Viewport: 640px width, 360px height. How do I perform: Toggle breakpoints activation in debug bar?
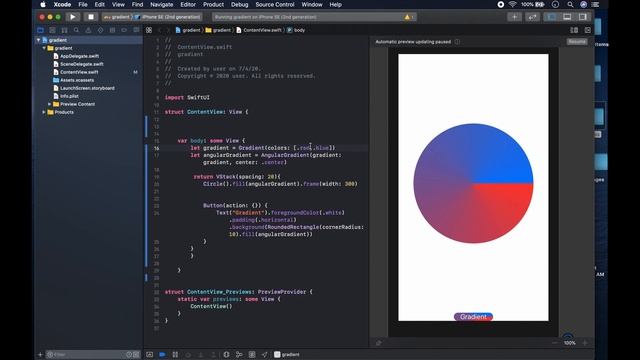coord(162,354)
